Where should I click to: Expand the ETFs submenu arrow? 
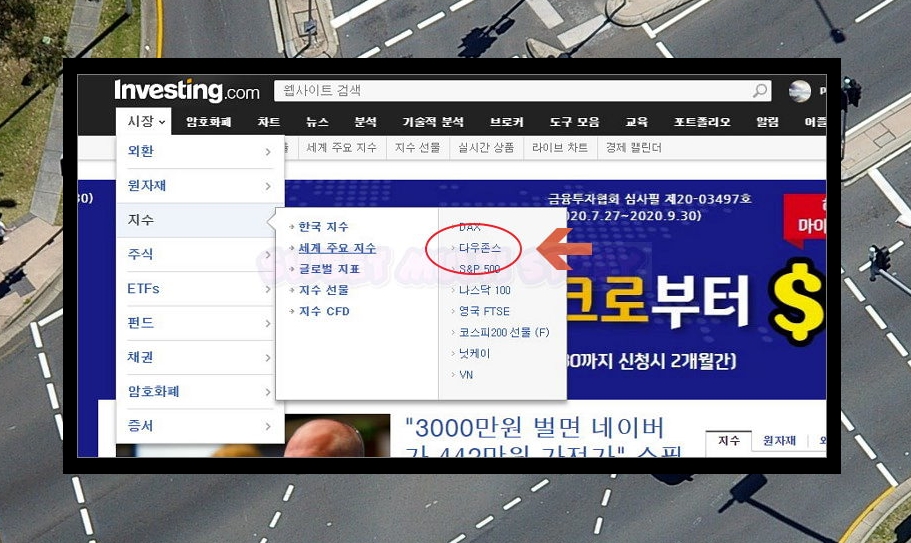pos(268,289)
